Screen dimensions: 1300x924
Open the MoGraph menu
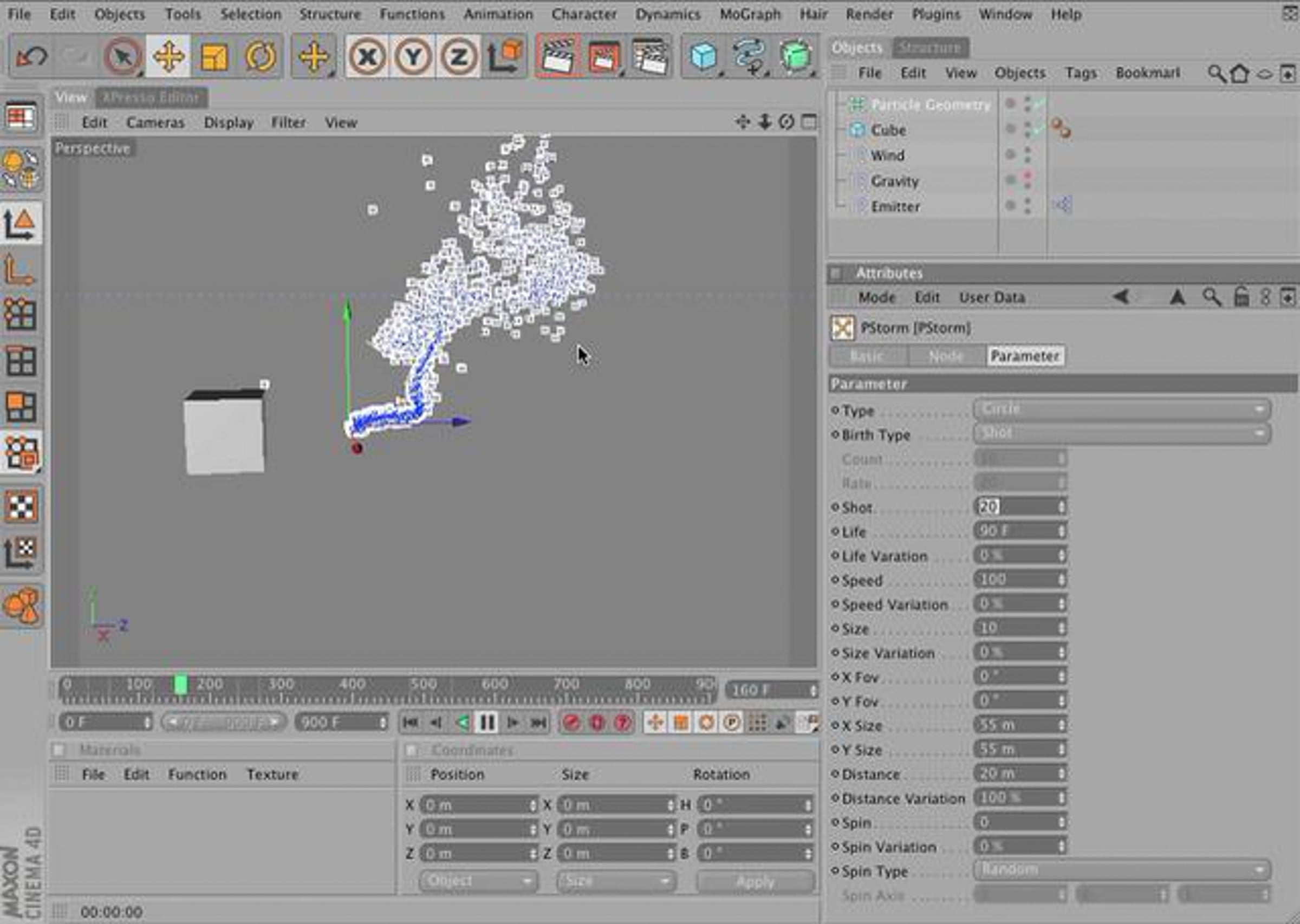pos(749,14)
